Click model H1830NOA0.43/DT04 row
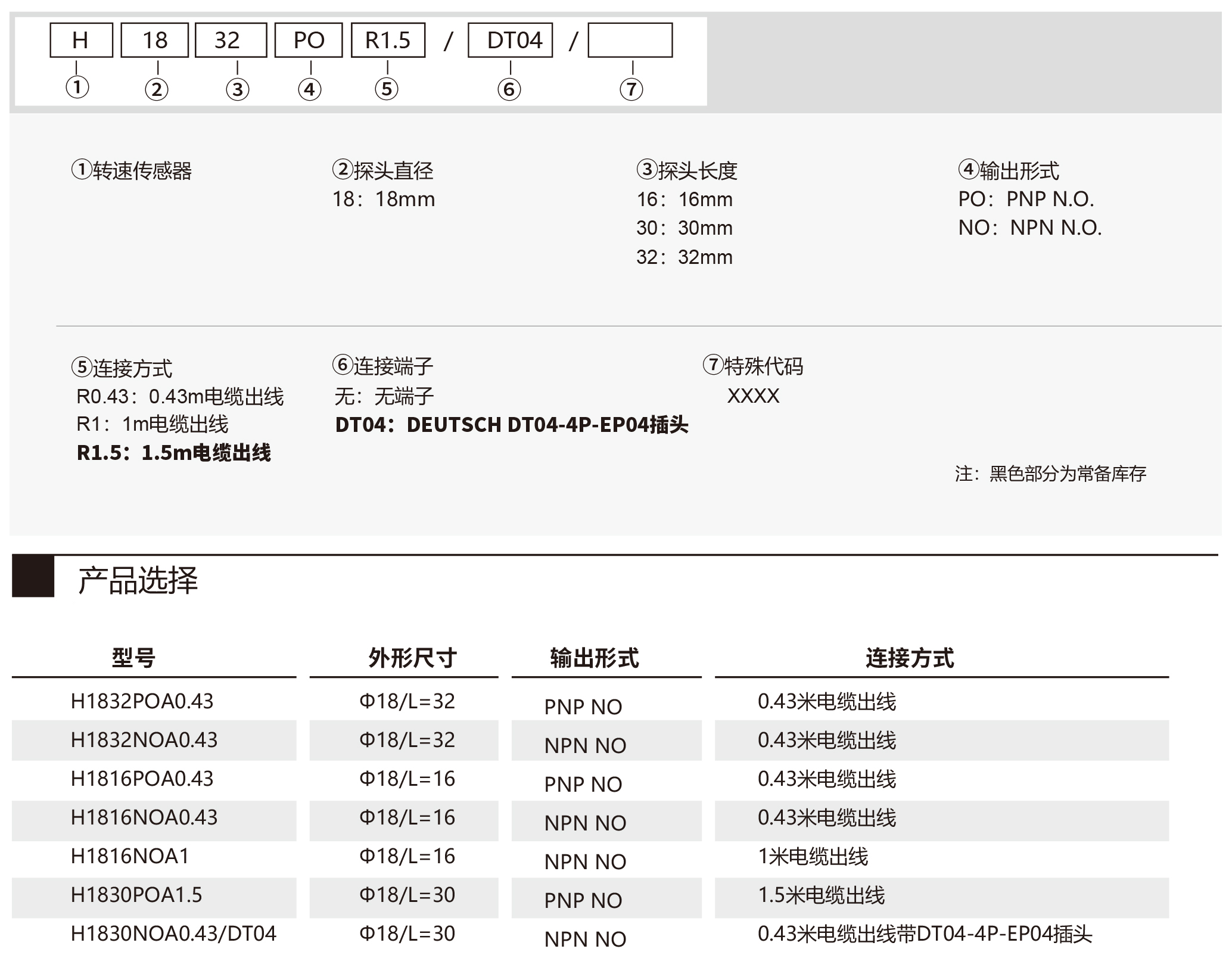The image size is (1229, 980). tap(173, 934)
